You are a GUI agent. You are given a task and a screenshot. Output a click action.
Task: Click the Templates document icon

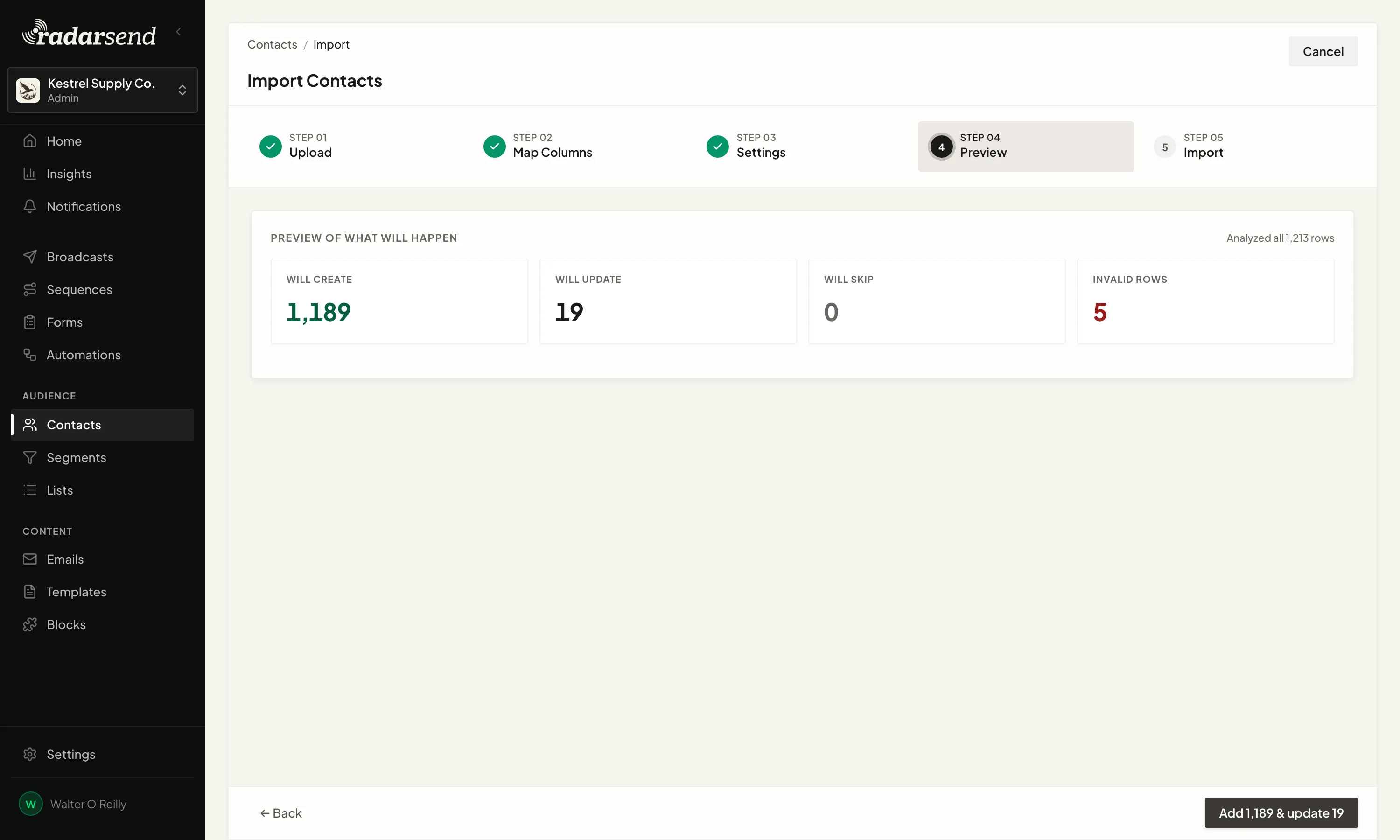point(30,592)
